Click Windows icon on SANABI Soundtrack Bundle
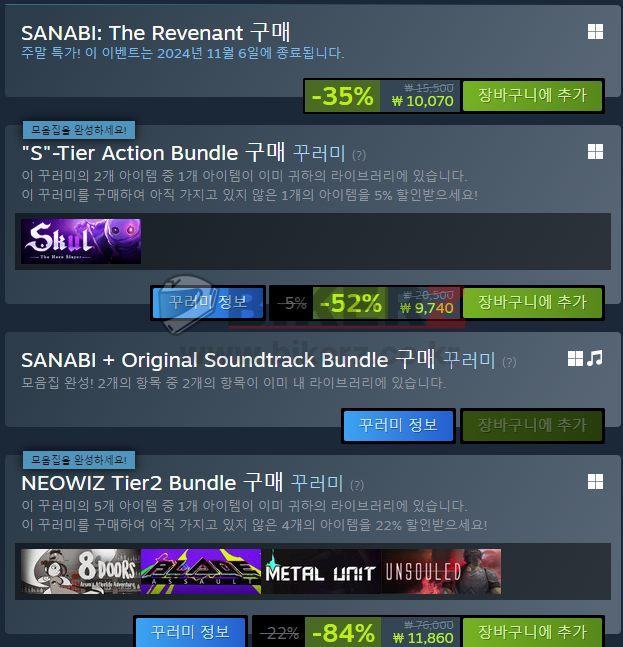Screen dimensions: 623x647 tap(575, 359)
